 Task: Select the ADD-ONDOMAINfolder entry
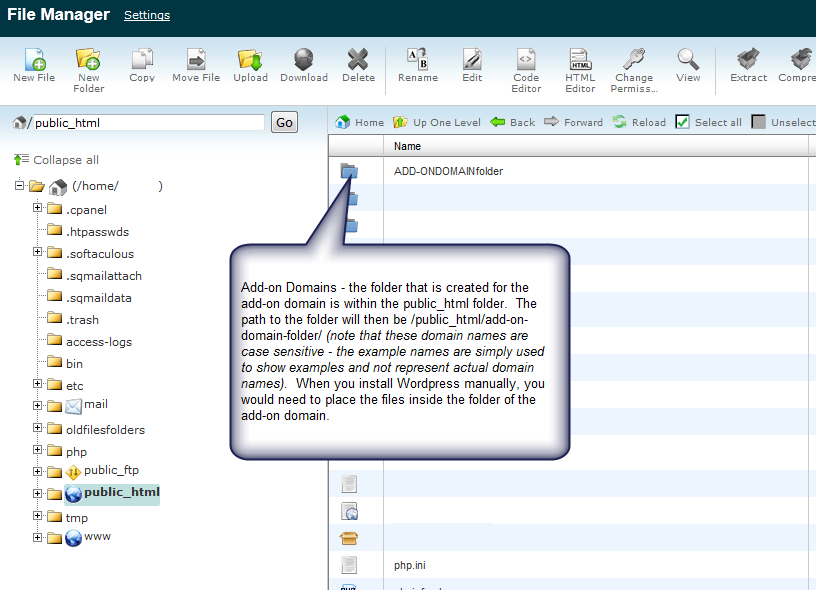coord(448,171)
